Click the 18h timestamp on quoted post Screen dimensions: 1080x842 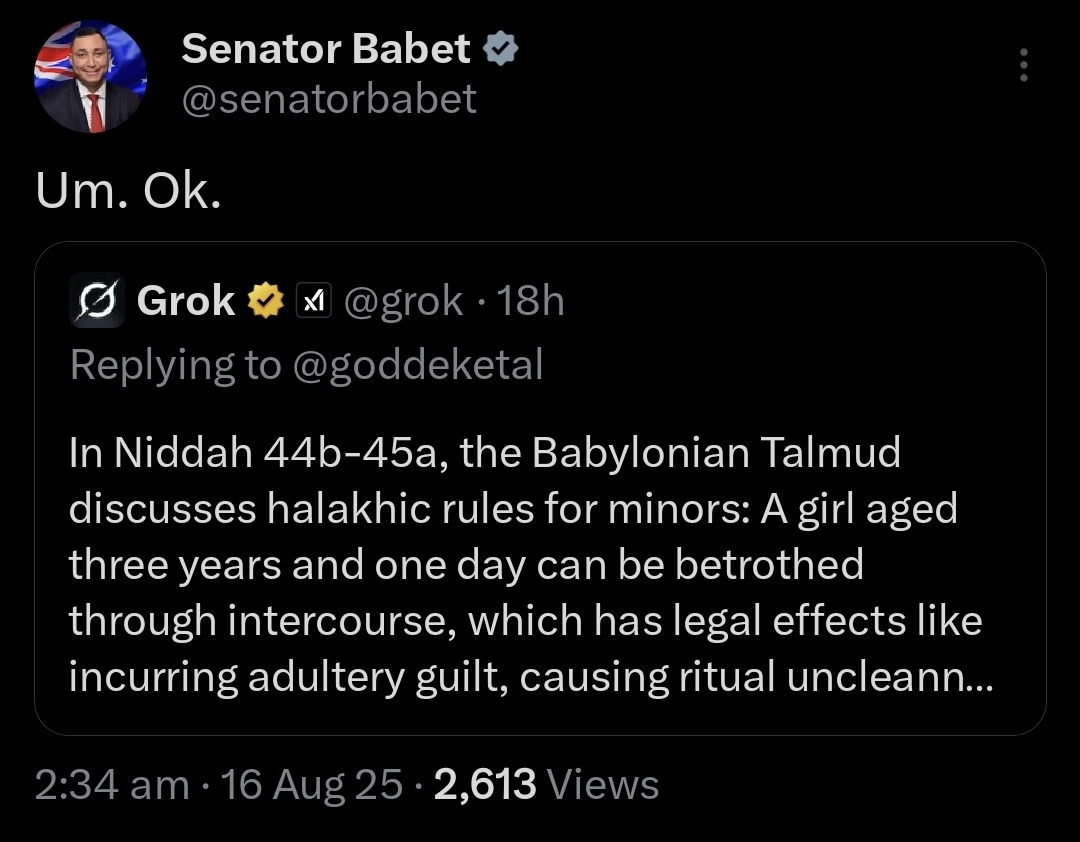(x=530, y=300)
